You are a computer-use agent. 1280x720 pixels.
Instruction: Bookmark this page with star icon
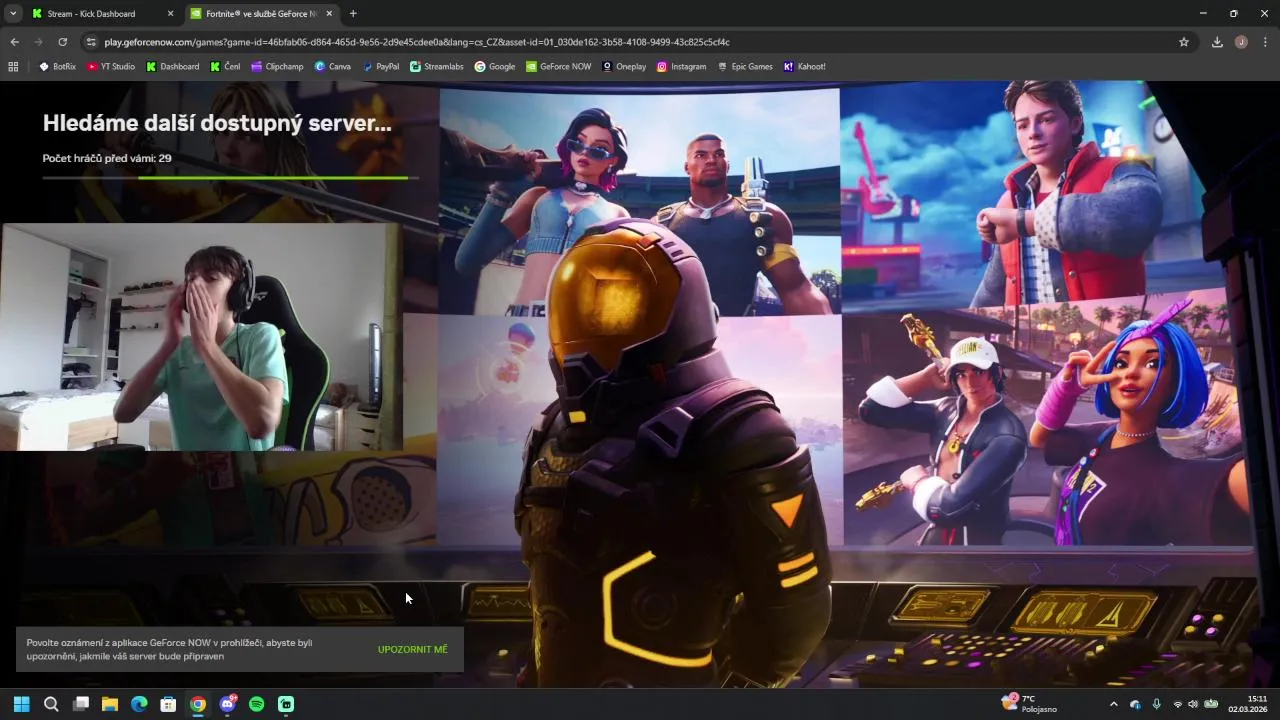click(x=1184, y=42)
